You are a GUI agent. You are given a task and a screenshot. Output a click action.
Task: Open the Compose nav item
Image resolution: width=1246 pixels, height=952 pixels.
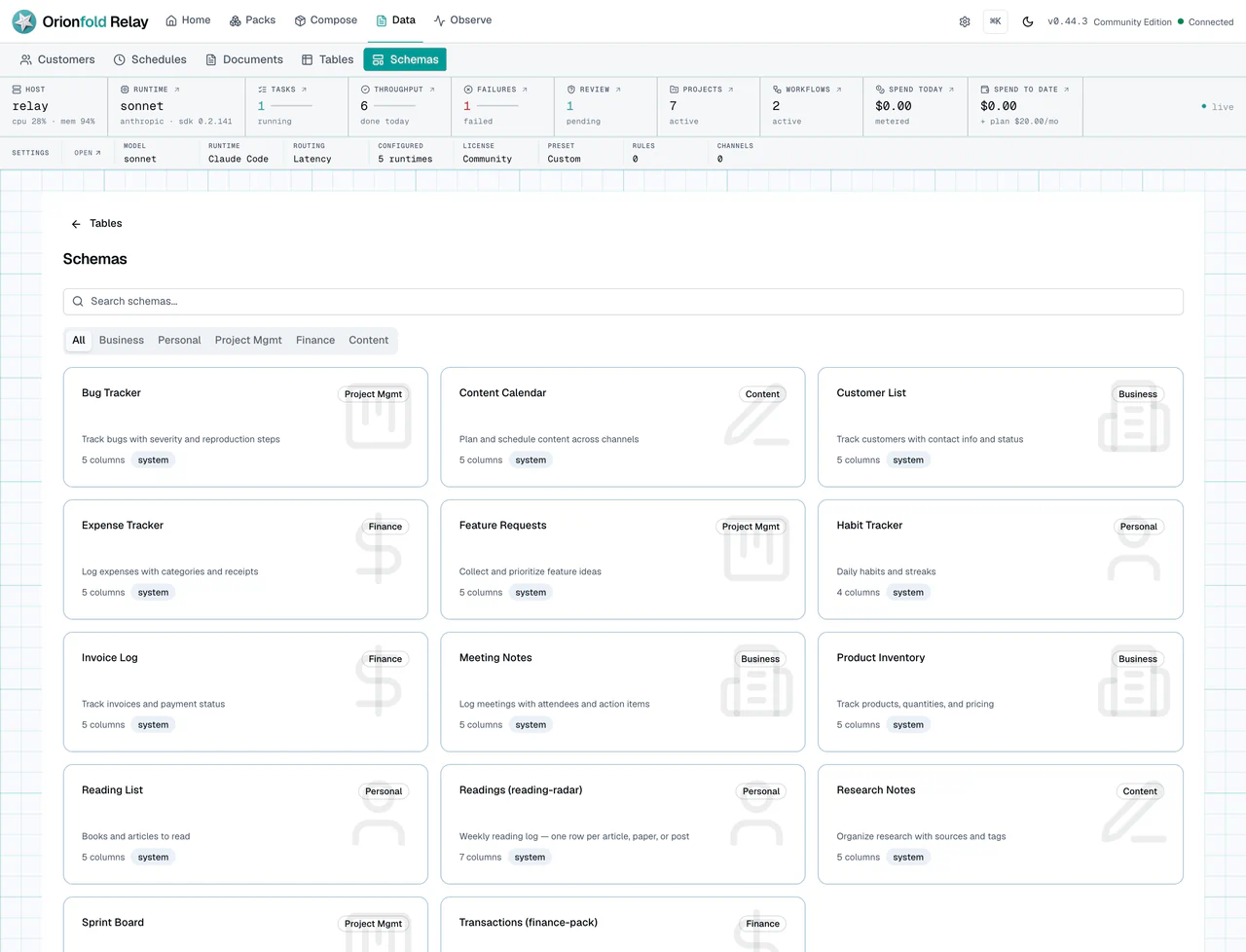pos(326,20)
